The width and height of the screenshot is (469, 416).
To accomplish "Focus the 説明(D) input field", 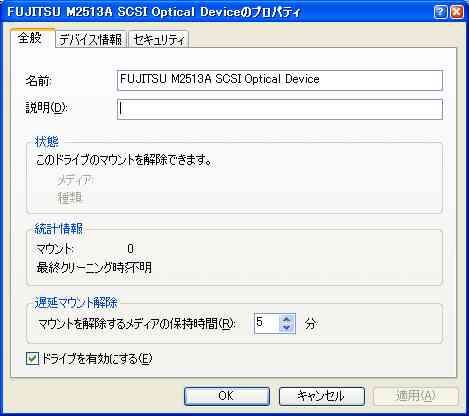I will pos(280,109).
